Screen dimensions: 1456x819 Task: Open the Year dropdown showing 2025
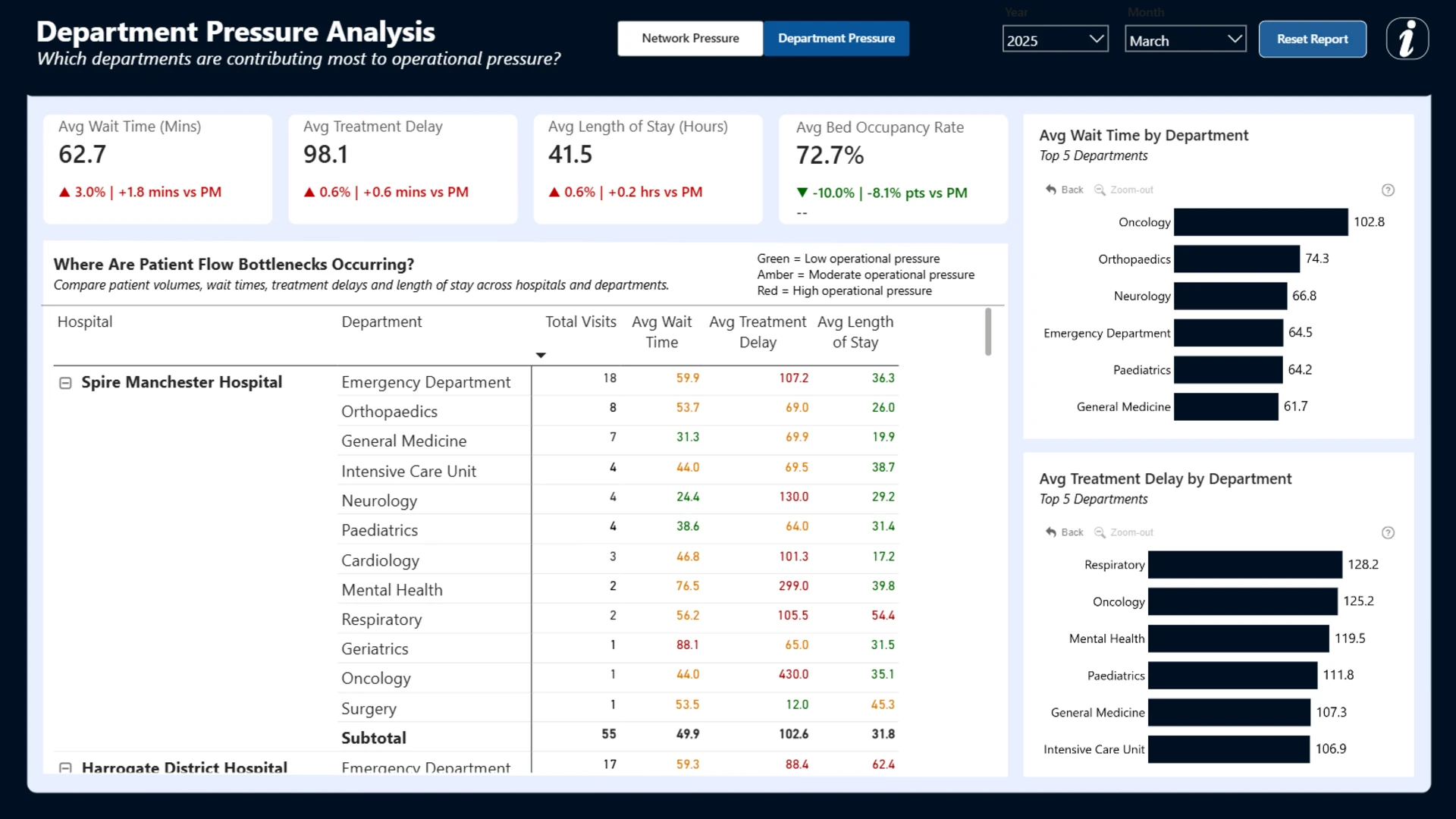tap(1055, 39)
